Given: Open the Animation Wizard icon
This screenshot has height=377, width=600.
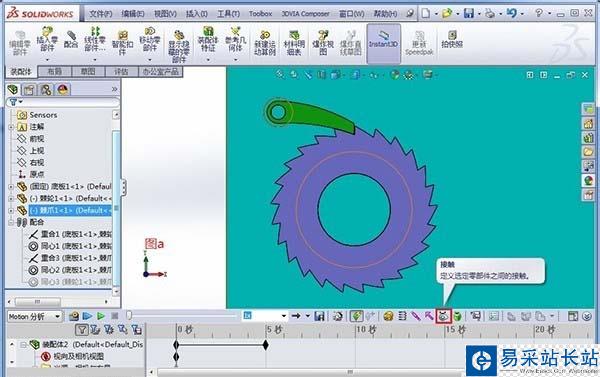Looking at the screenshot, I should [x=338, y=316].
